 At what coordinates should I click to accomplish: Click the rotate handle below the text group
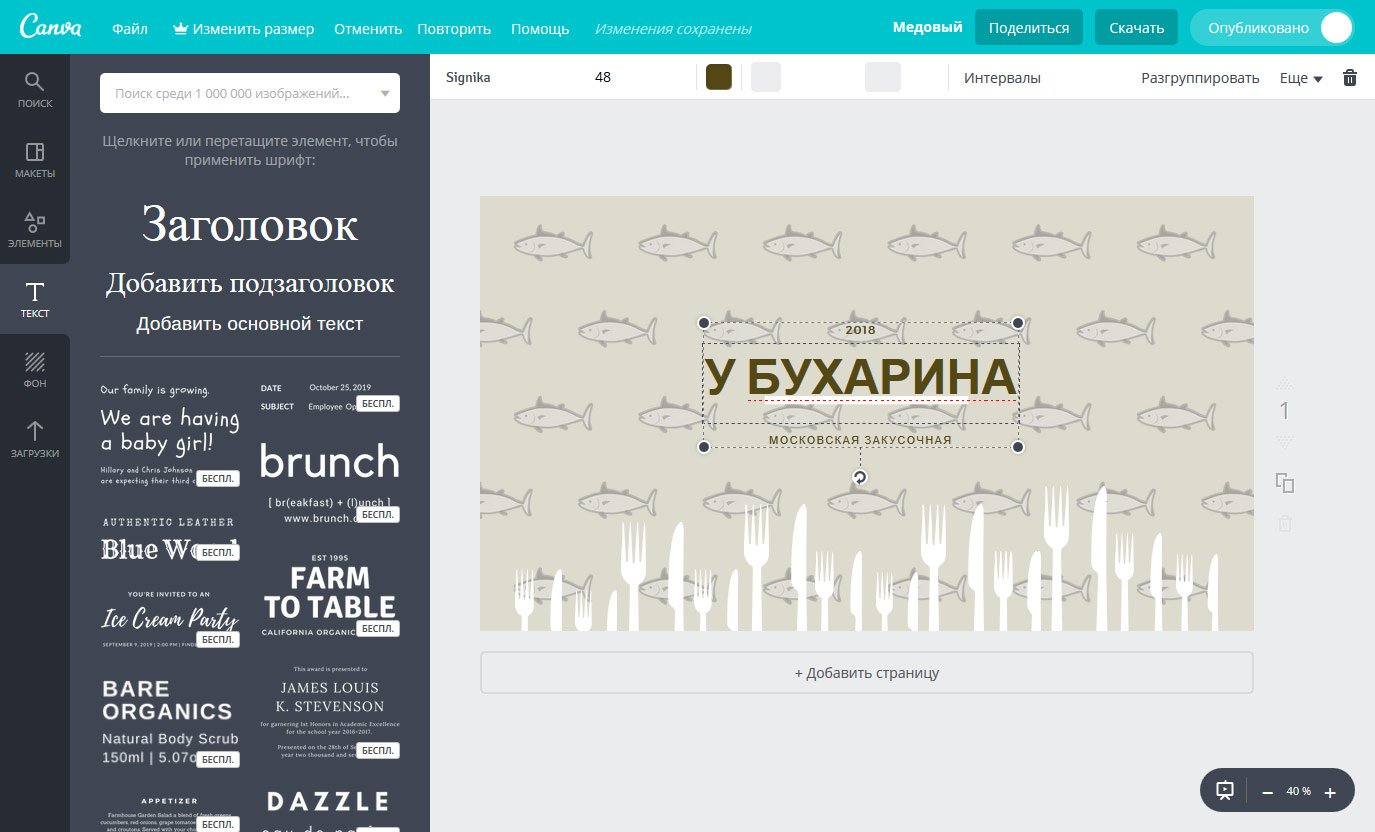coord(859,478)
